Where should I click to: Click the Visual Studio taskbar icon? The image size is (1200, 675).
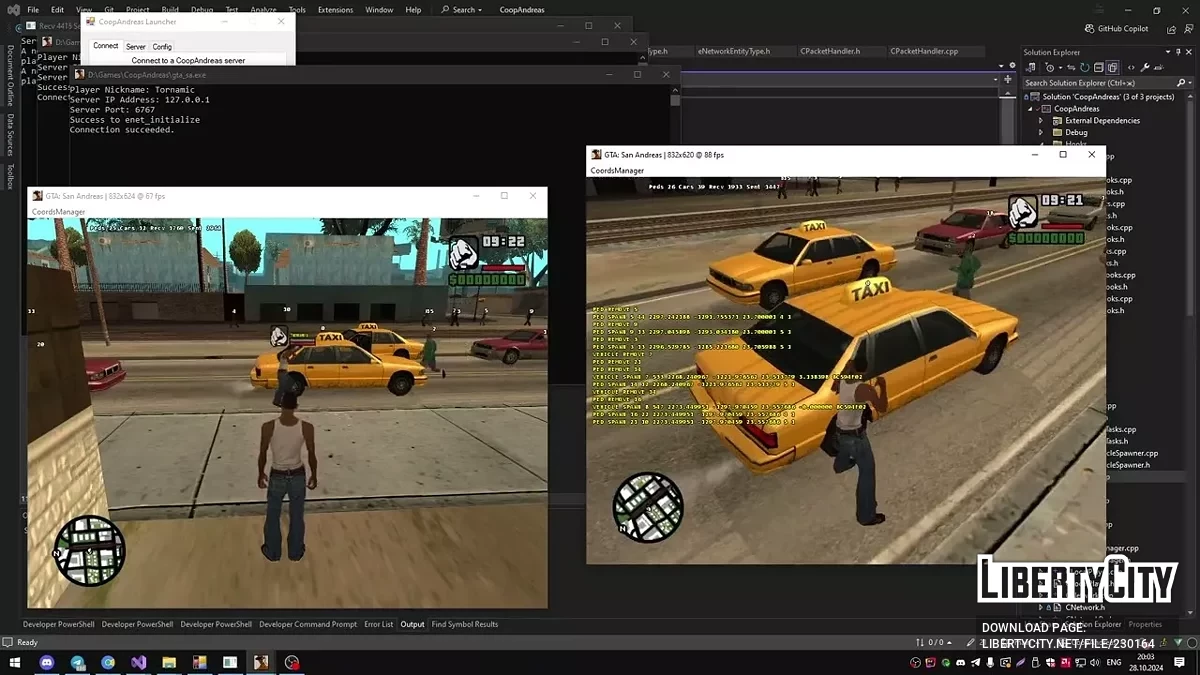point(139,662)
